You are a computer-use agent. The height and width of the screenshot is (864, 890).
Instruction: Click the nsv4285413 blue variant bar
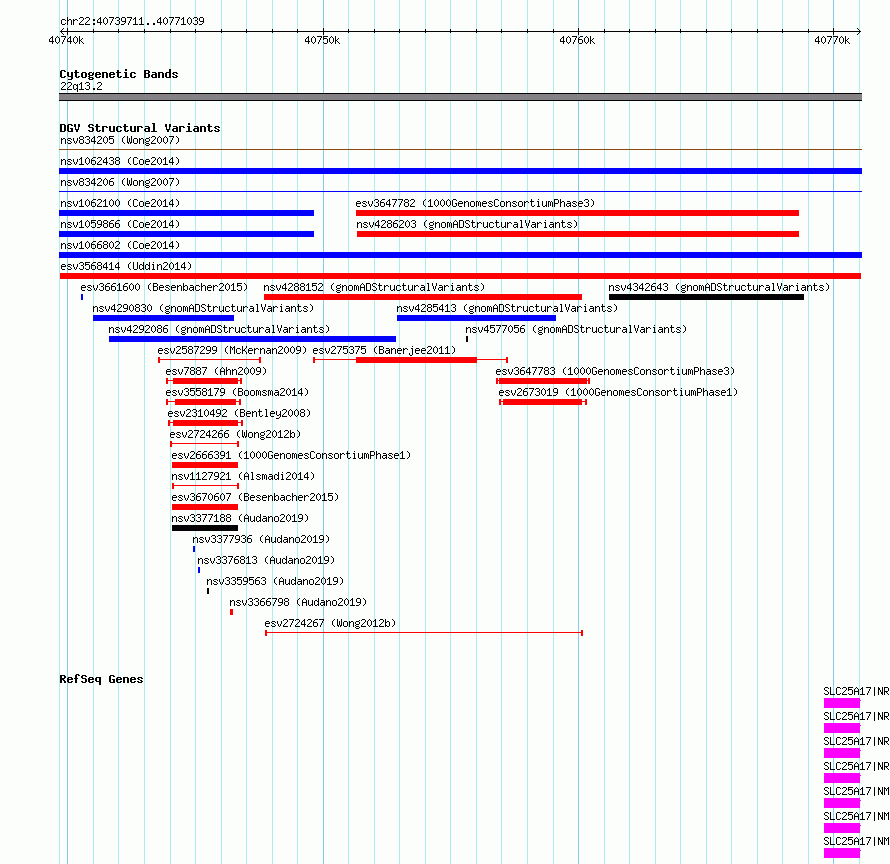476,318
